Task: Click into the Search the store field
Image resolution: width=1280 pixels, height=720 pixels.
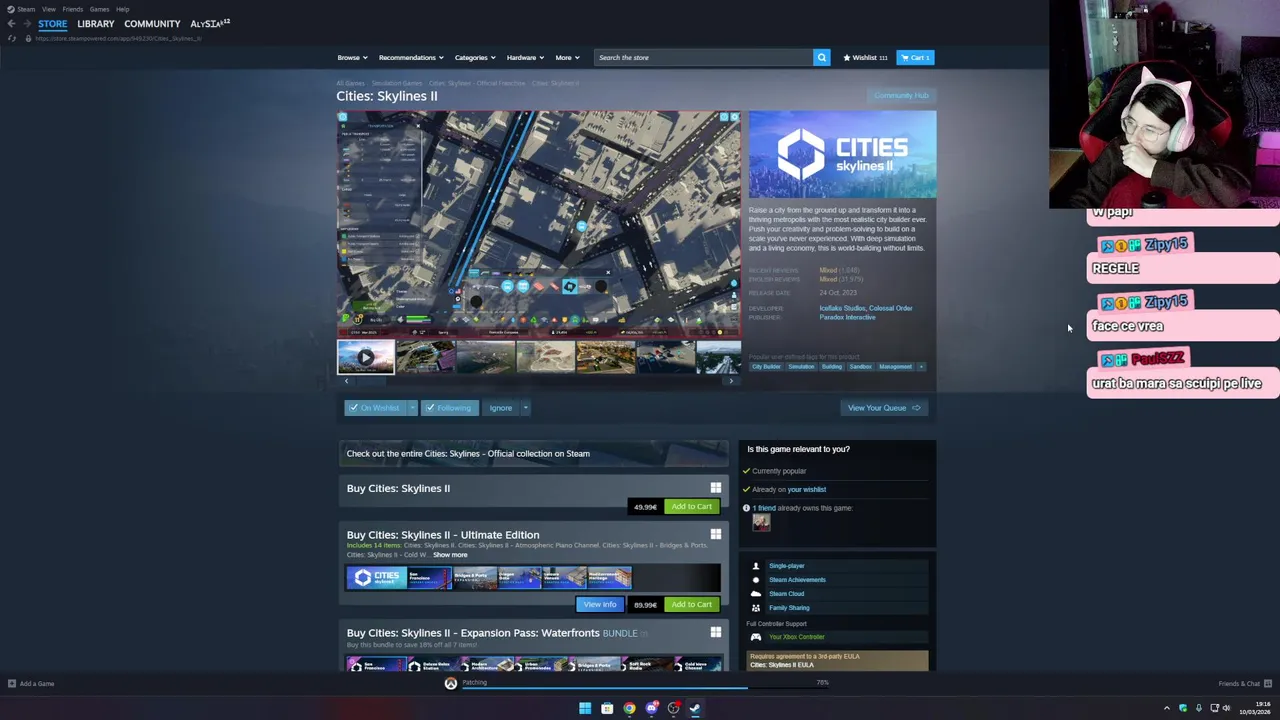Action: tap(704, 58)
